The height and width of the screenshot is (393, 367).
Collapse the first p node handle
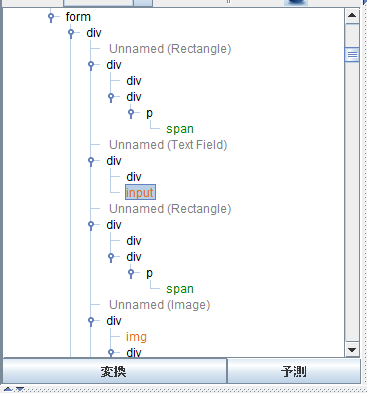click(131, 113)
